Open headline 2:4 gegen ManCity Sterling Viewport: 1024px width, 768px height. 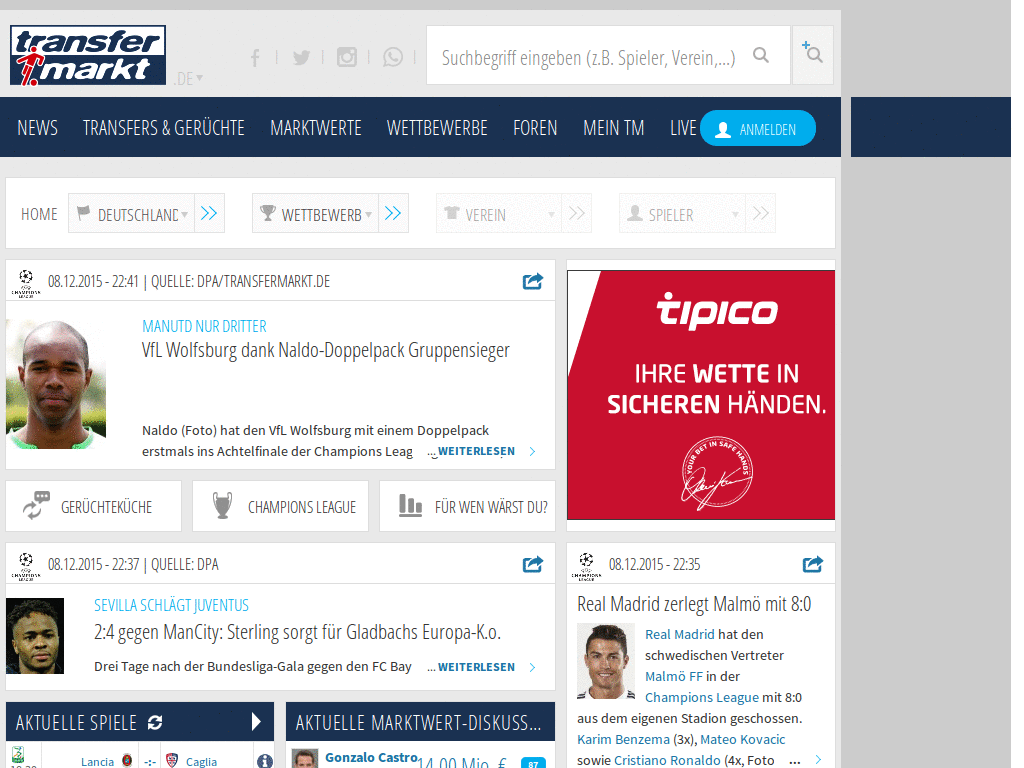pos(297,632)
